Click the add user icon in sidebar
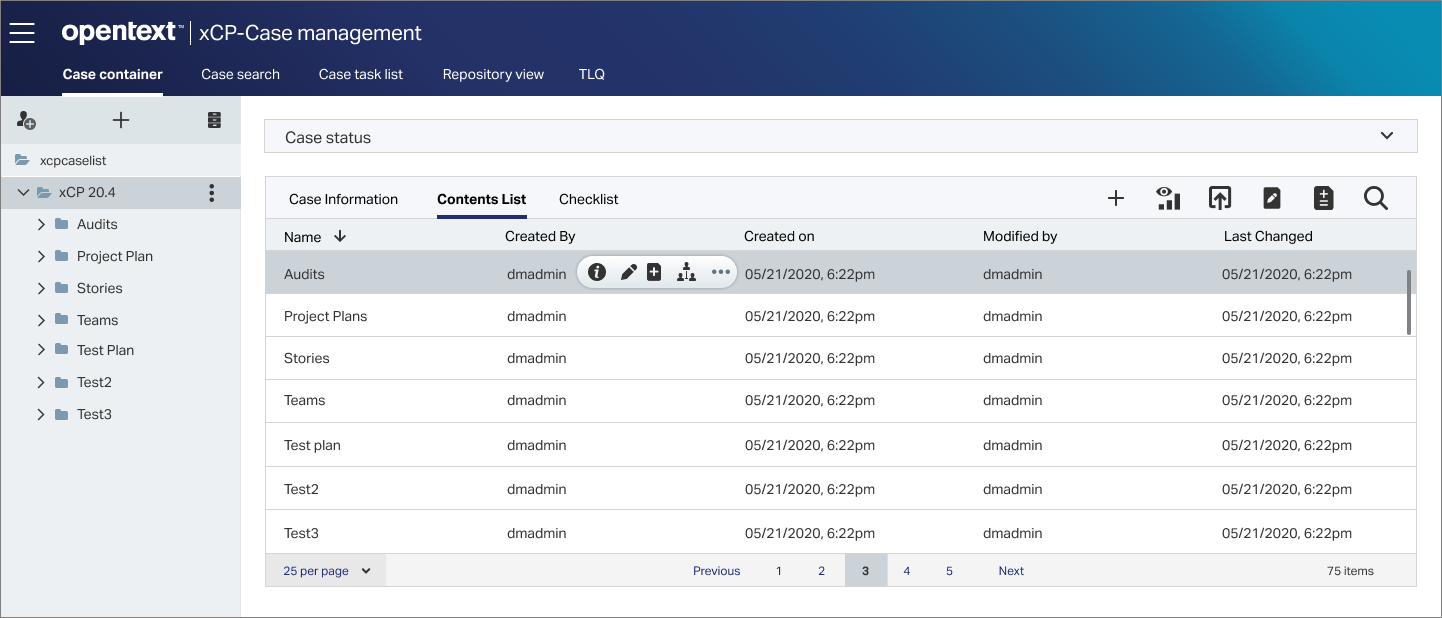1442x618 pixels. (x=27, y=120)
